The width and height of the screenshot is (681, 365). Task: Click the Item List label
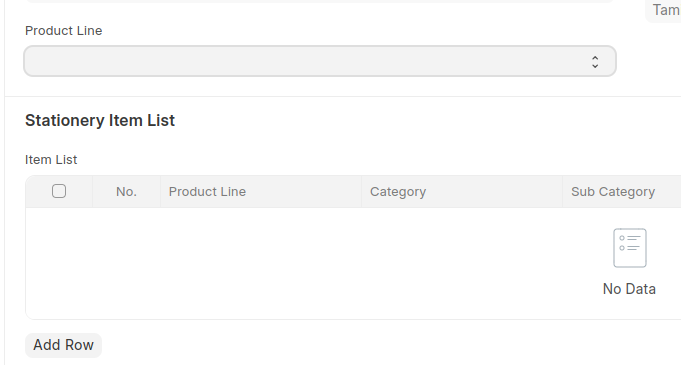pos(51,160)
